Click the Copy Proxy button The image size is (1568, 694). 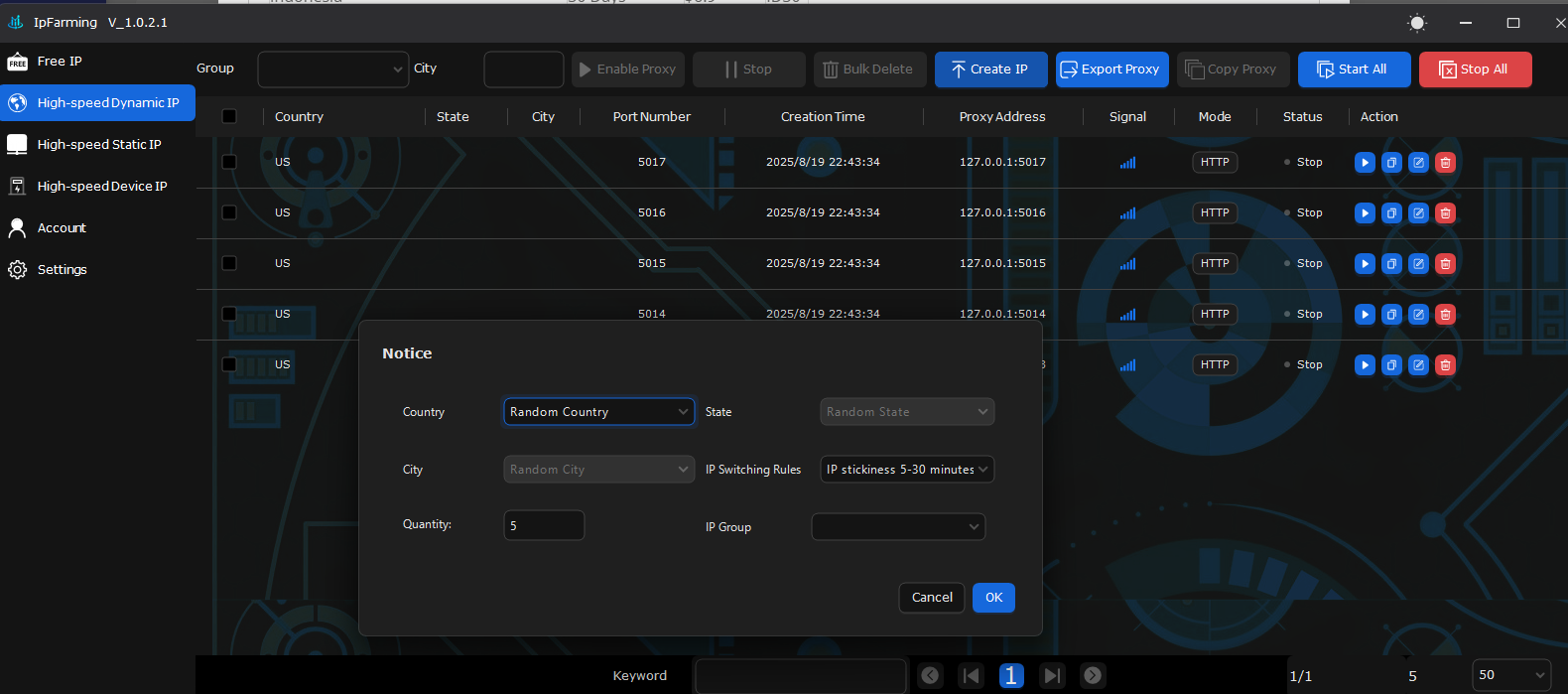[x=1233, y=69]
